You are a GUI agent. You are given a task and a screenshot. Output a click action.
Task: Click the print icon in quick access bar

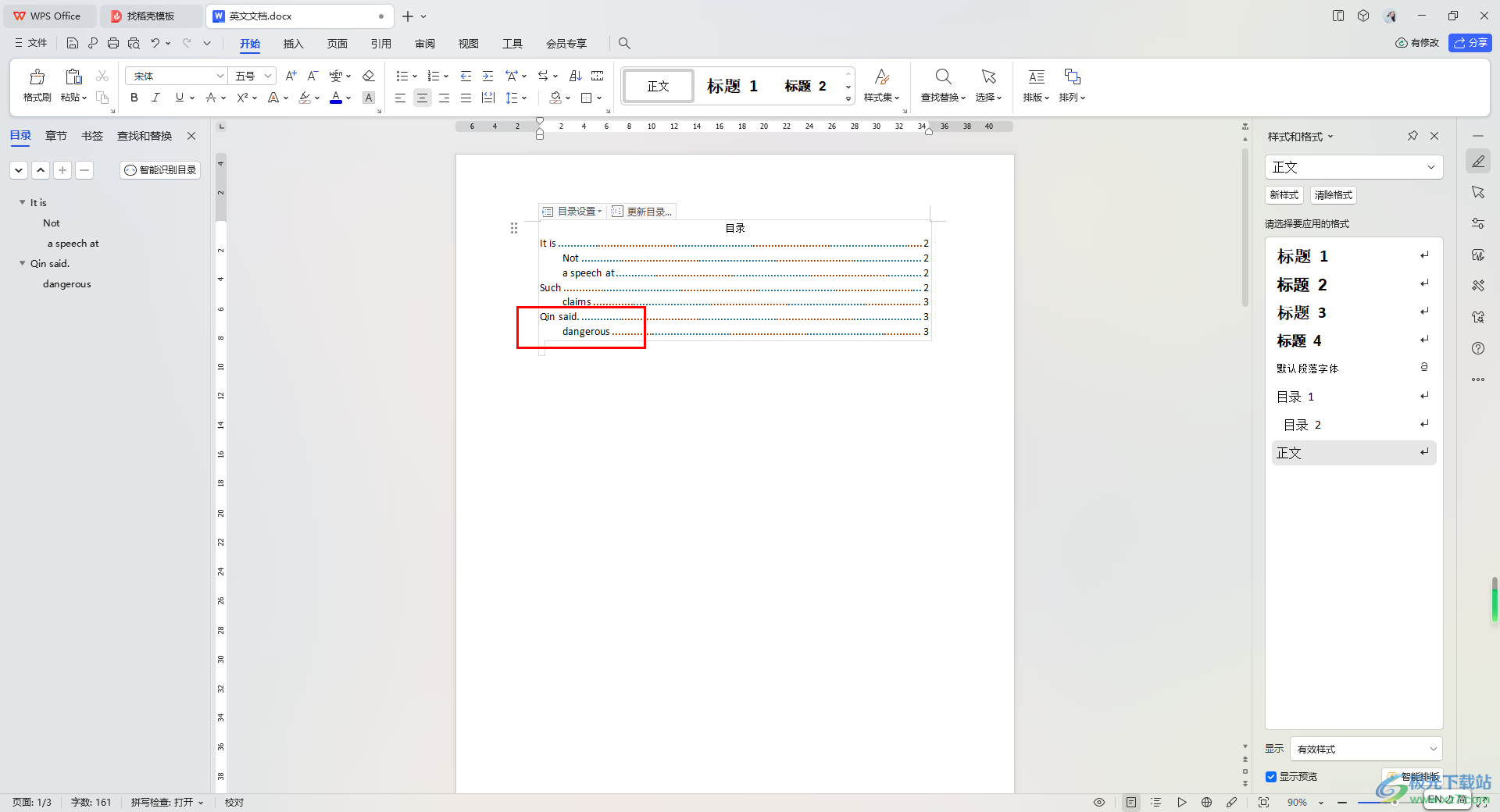point(113,43)
